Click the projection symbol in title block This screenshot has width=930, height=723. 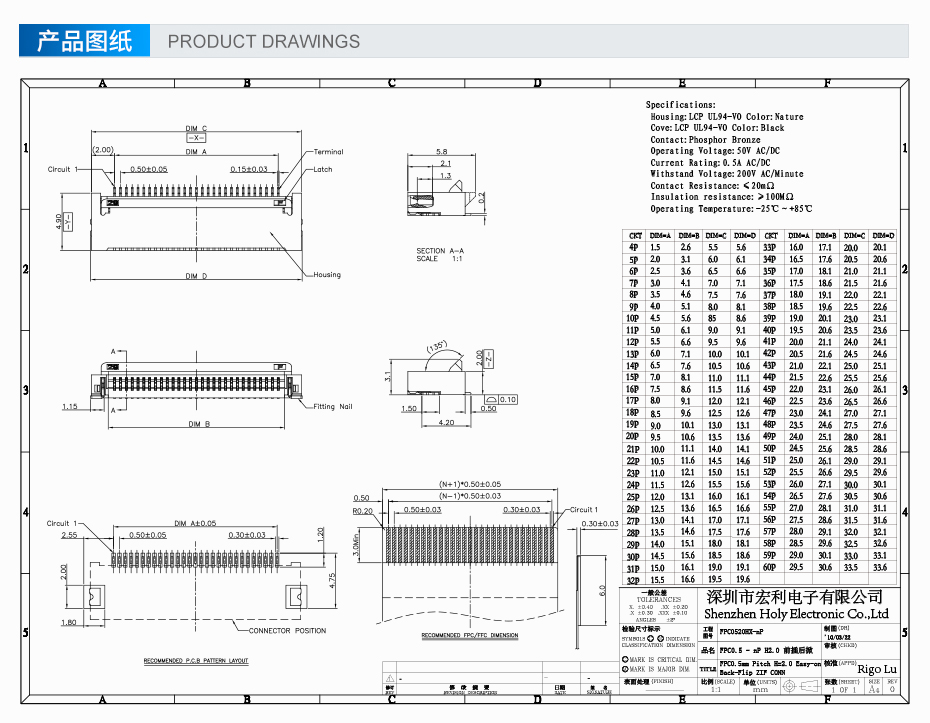[x=802, y=686]
